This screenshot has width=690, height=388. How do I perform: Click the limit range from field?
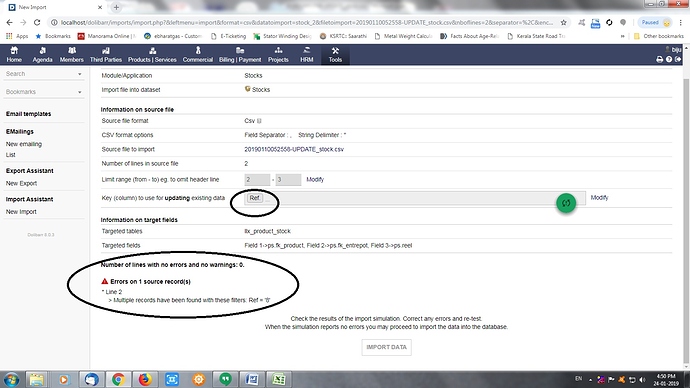pos(257,179)
